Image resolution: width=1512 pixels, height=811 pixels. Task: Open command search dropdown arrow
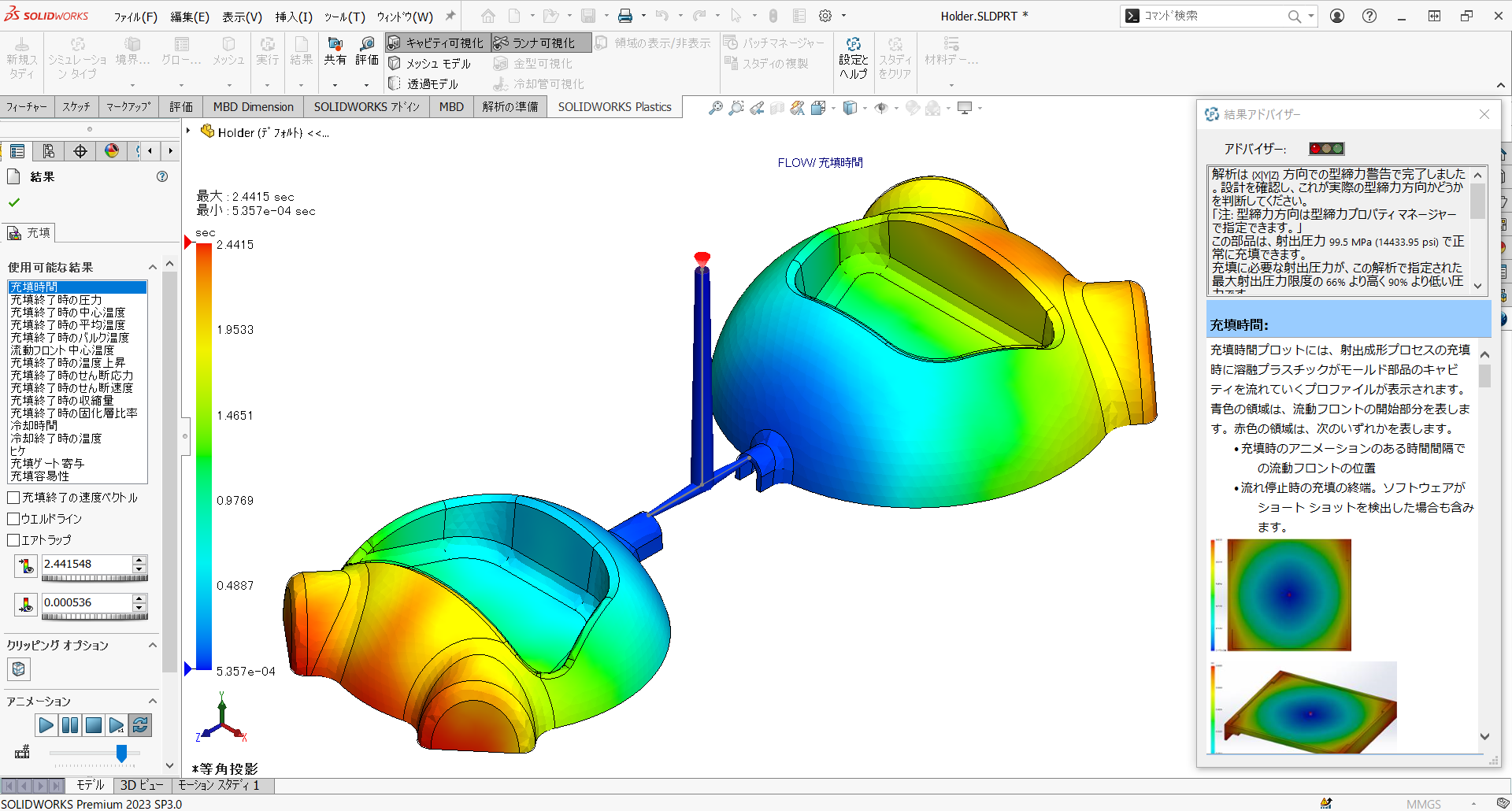[x=1310, y=16]
